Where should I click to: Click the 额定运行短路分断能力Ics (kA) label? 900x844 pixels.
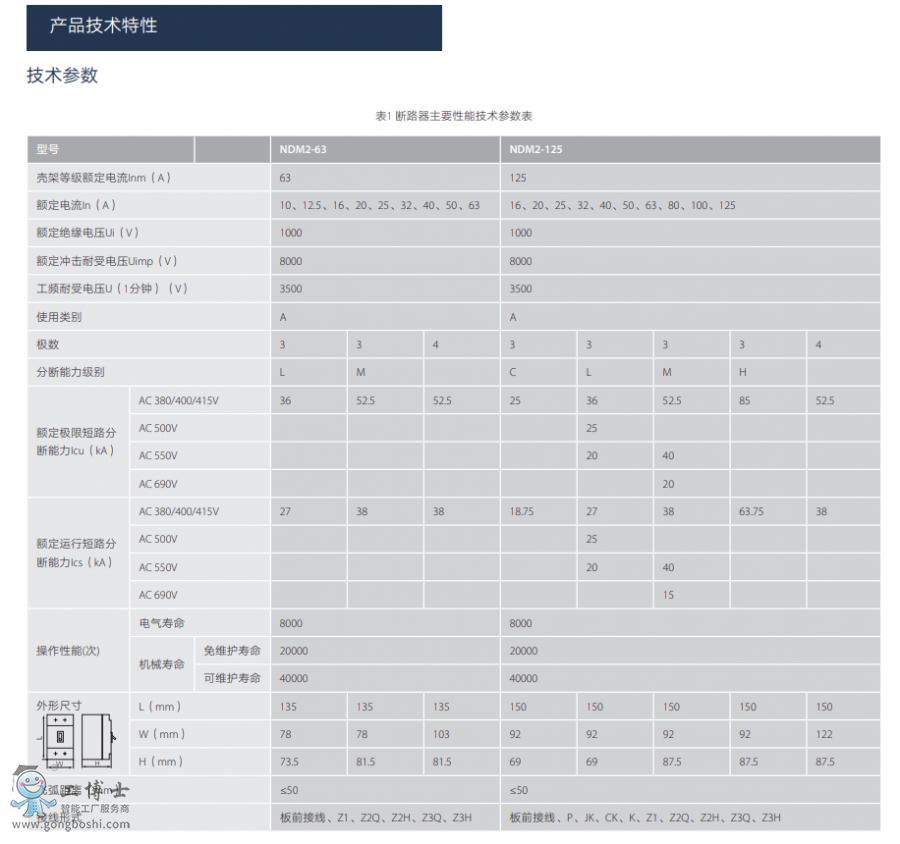tap(76, 553)
